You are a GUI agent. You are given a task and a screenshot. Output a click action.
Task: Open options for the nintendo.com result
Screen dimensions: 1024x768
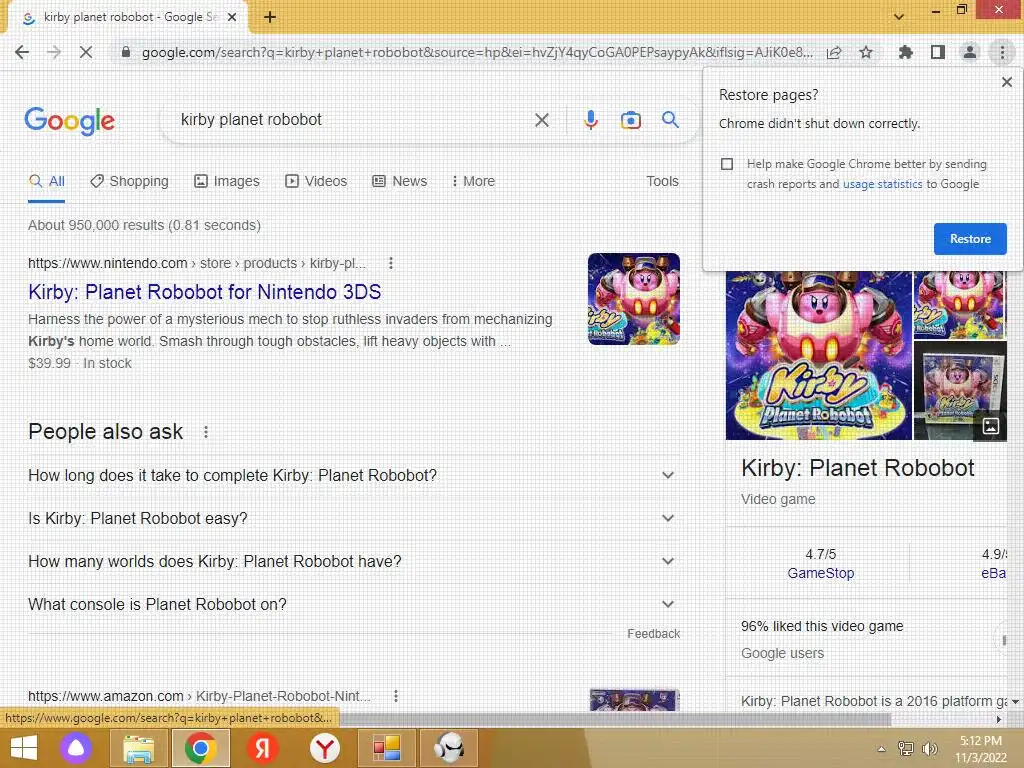[391, 263]
